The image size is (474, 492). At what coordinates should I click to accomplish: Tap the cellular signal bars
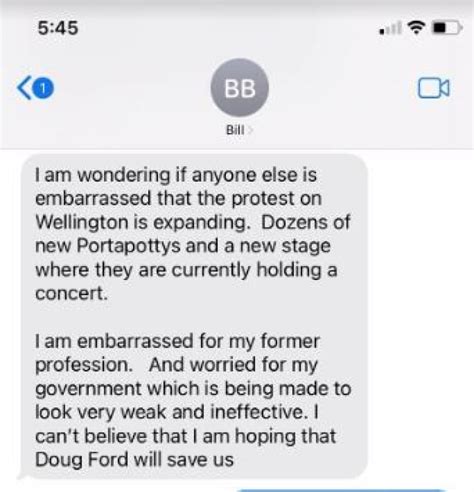click(391, 28)
